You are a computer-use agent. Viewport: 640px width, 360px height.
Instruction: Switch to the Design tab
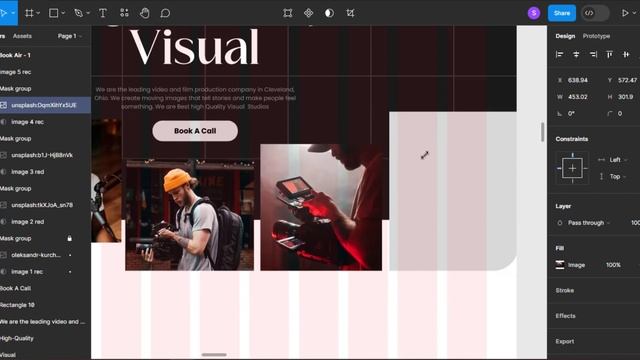click(565, 36)
